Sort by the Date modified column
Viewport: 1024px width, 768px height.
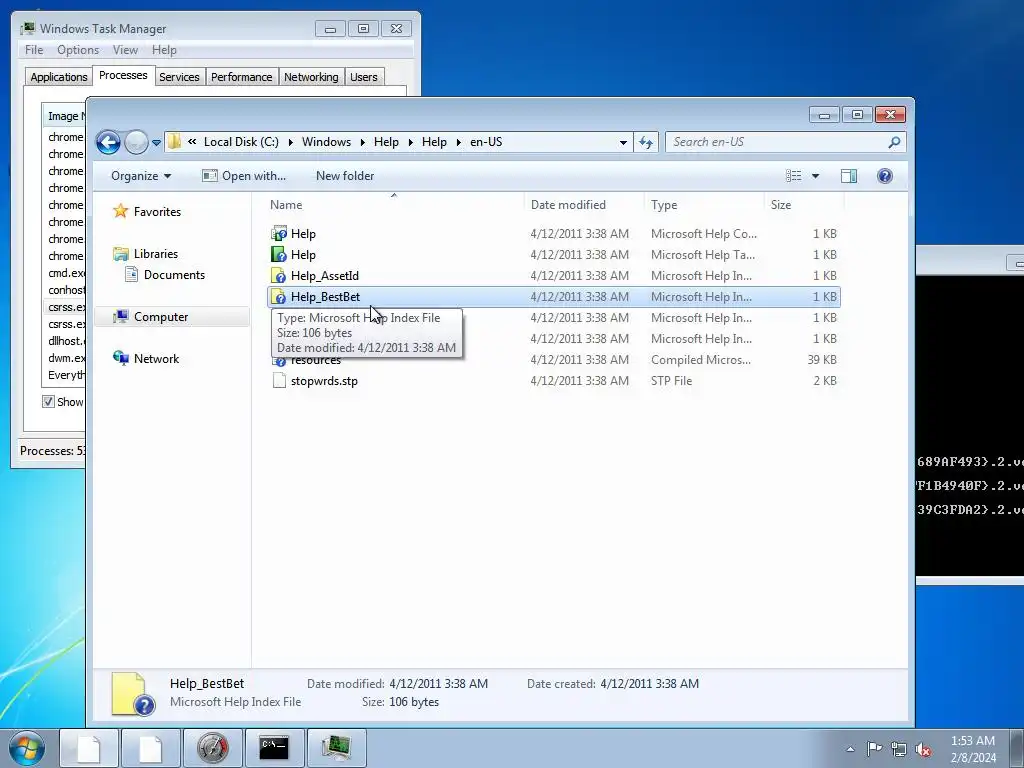pos(584,205)
